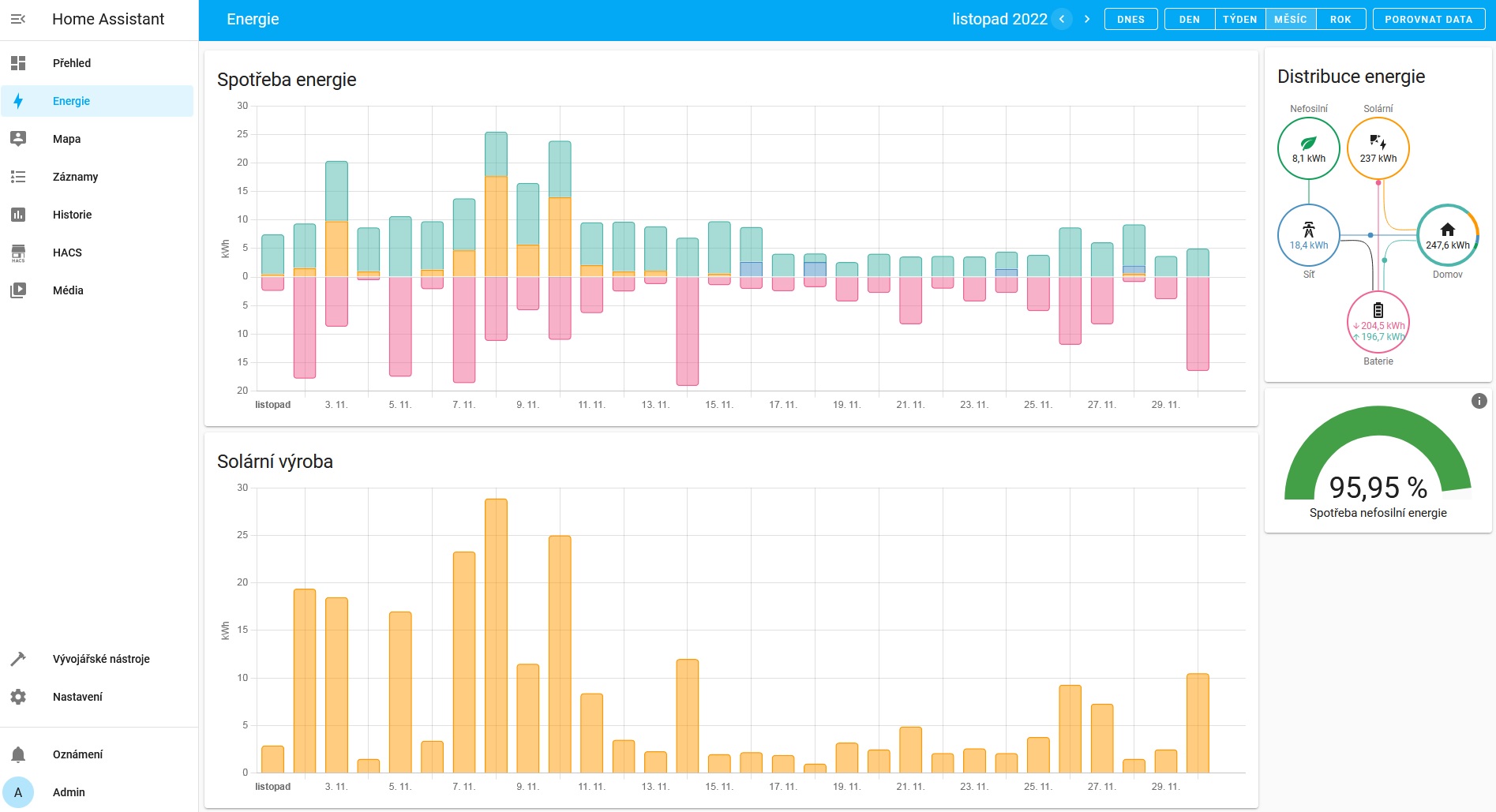Open the HACS store icon
Image resolution: width=1496 pixels, height=812 pixels.
[18, 253]
